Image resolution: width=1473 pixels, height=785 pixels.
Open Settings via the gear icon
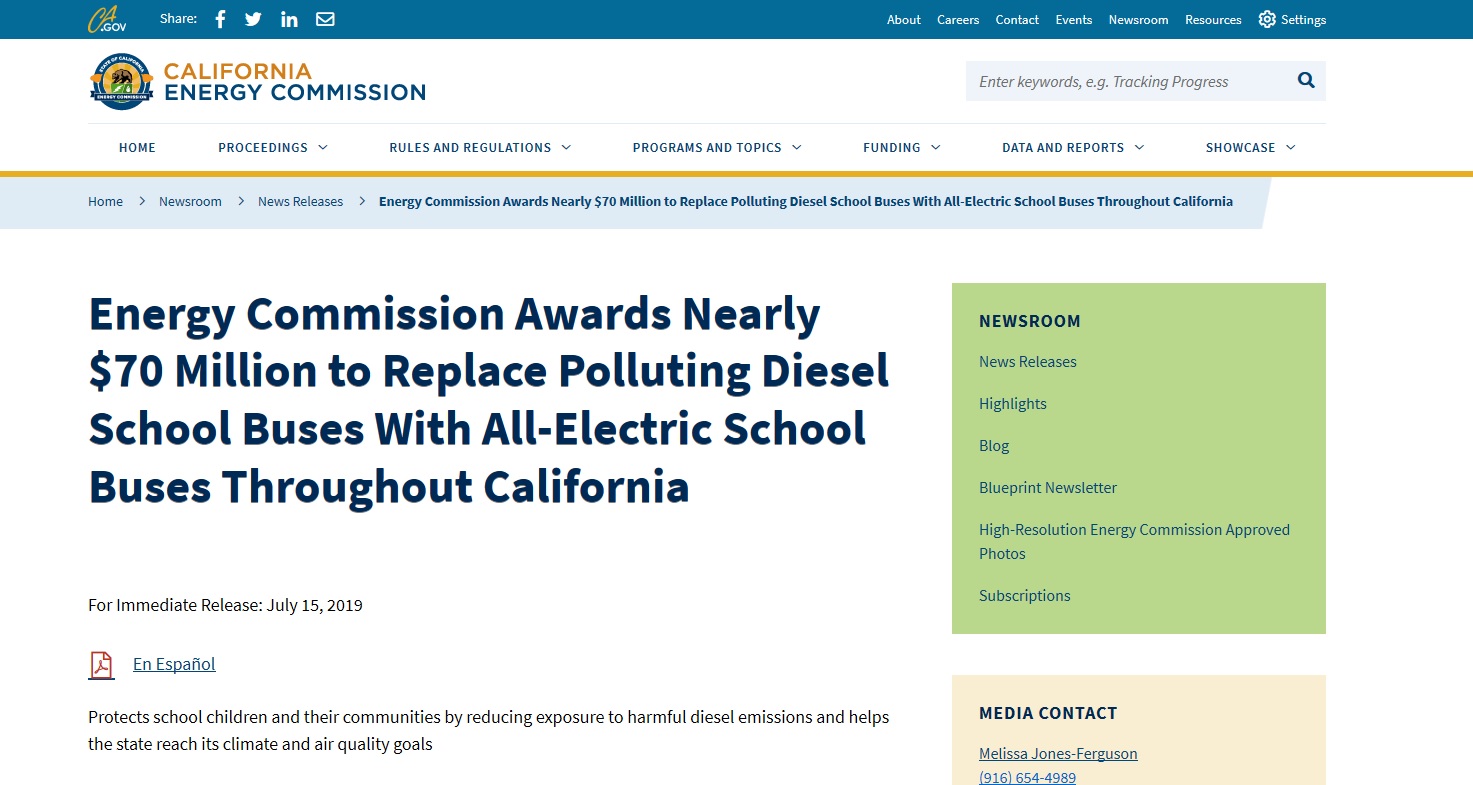(1267, 19)
